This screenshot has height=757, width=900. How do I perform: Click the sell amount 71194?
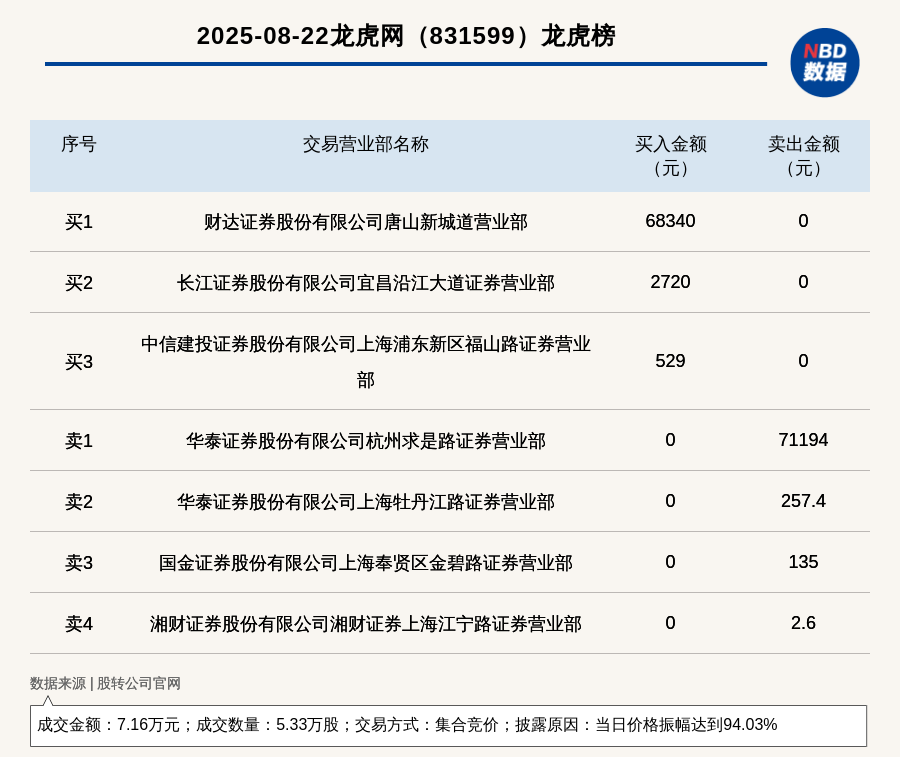804,440
